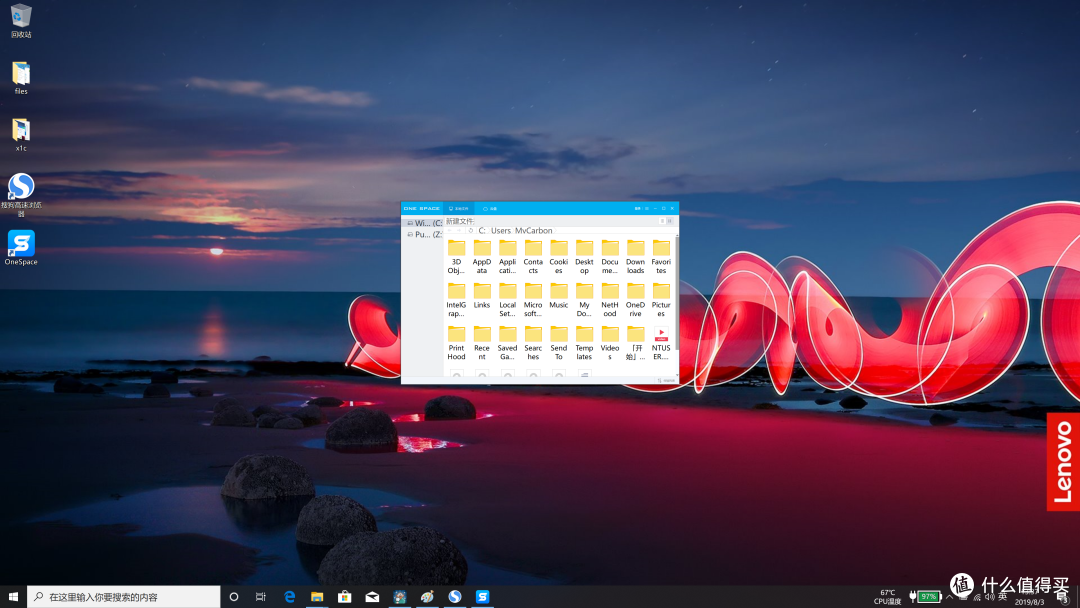The image size is (1080, 608).
Task: Select the Music folder
Action: pyautogui.click(x=559, y=296)
